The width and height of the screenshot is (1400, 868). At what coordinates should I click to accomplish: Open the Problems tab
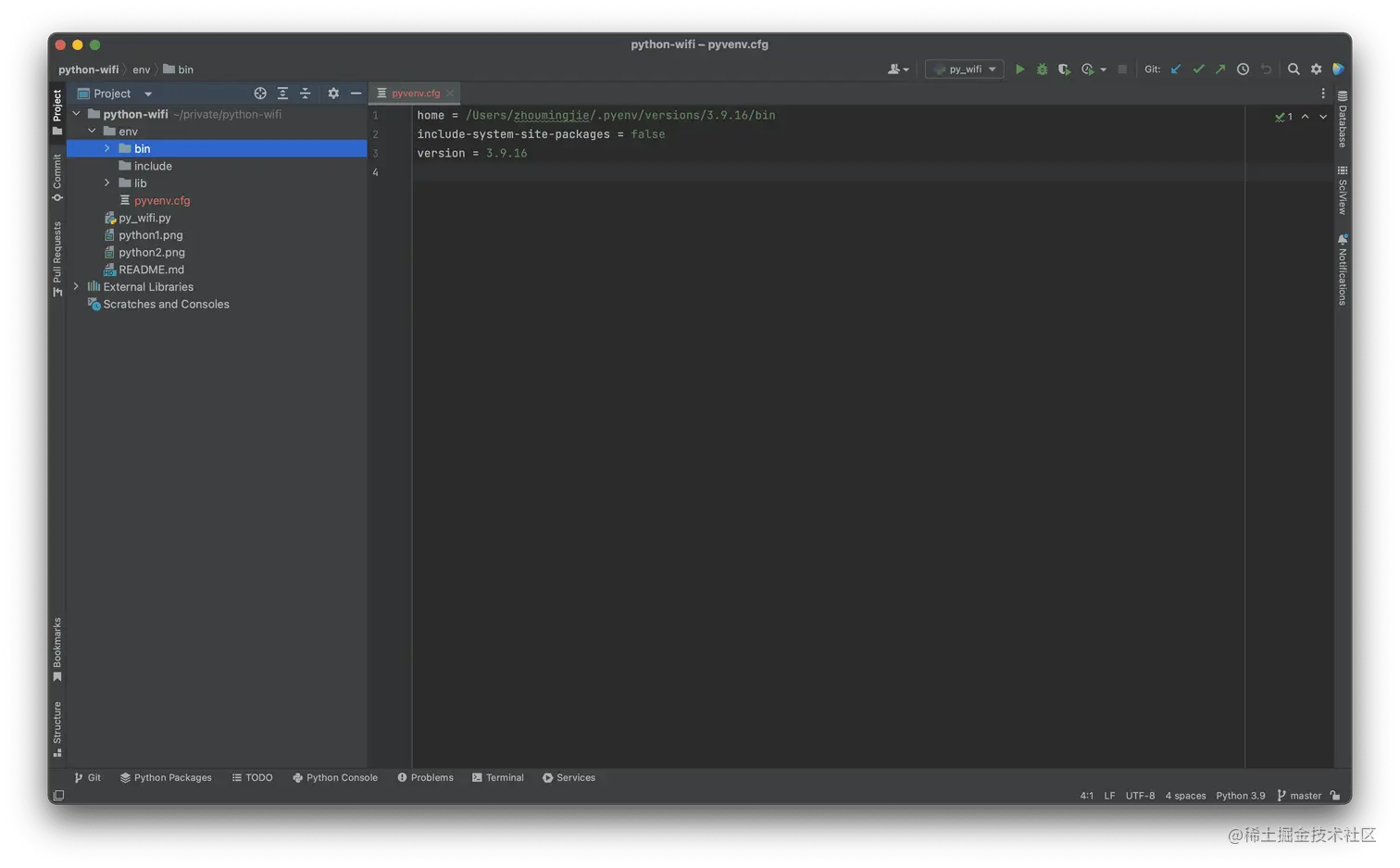point(425,778)
